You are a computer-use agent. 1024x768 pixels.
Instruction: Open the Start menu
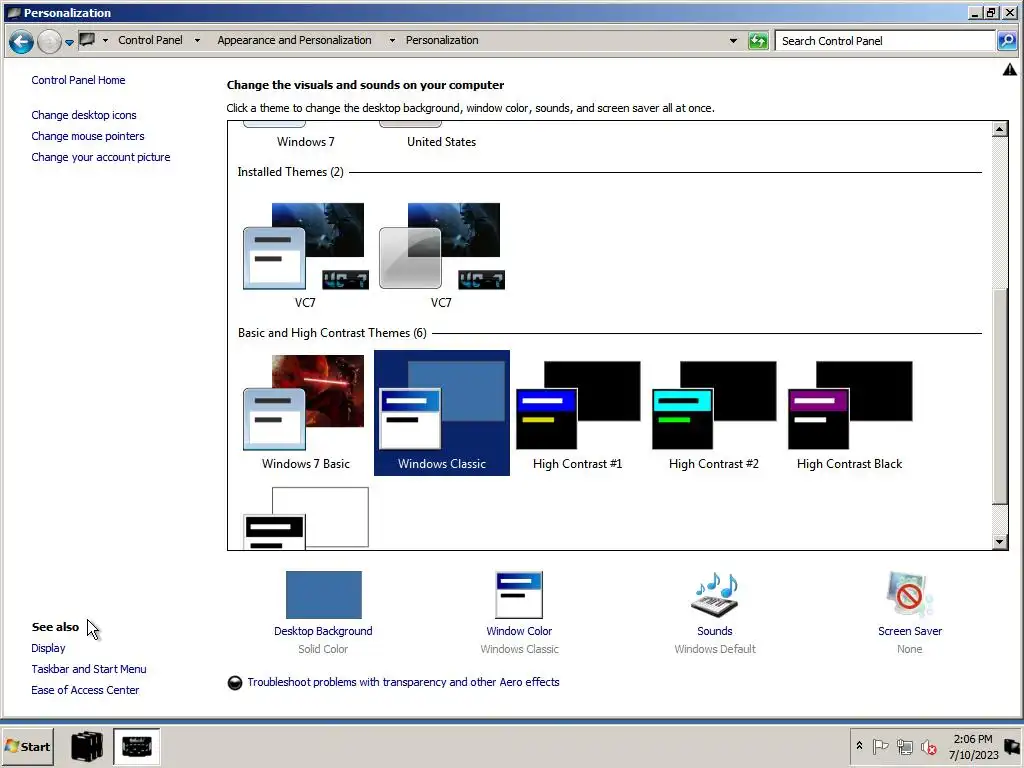pos(27,746)
